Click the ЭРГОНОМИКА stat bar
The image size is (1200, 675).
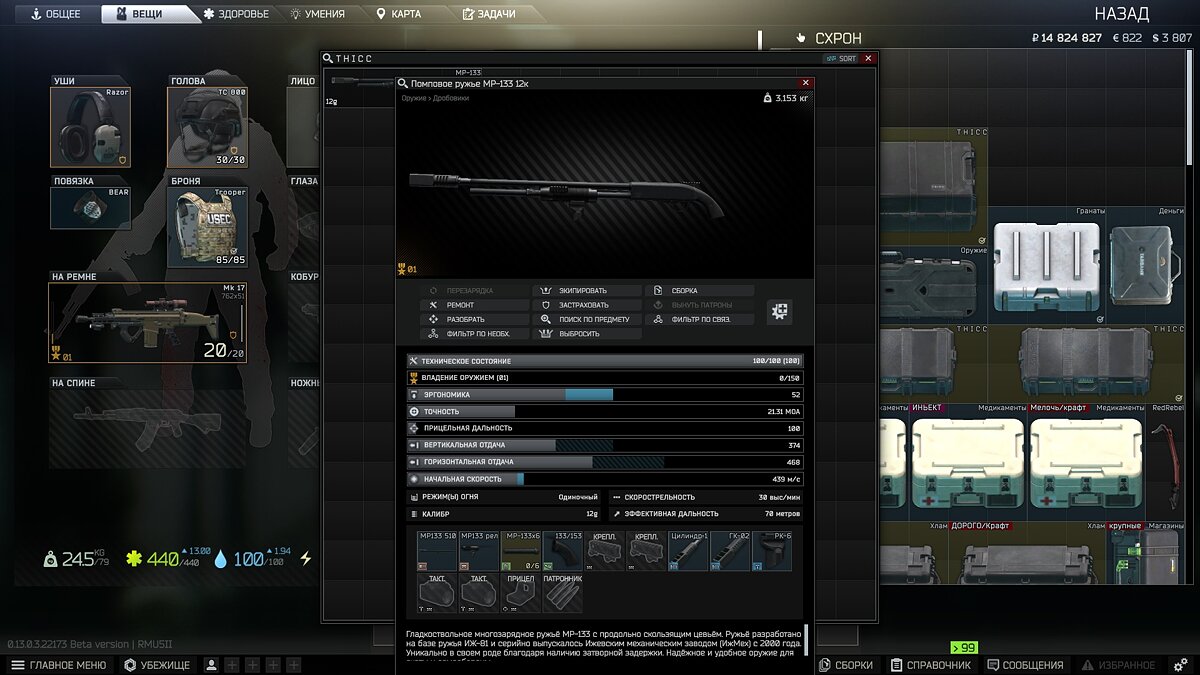point(604,395)
